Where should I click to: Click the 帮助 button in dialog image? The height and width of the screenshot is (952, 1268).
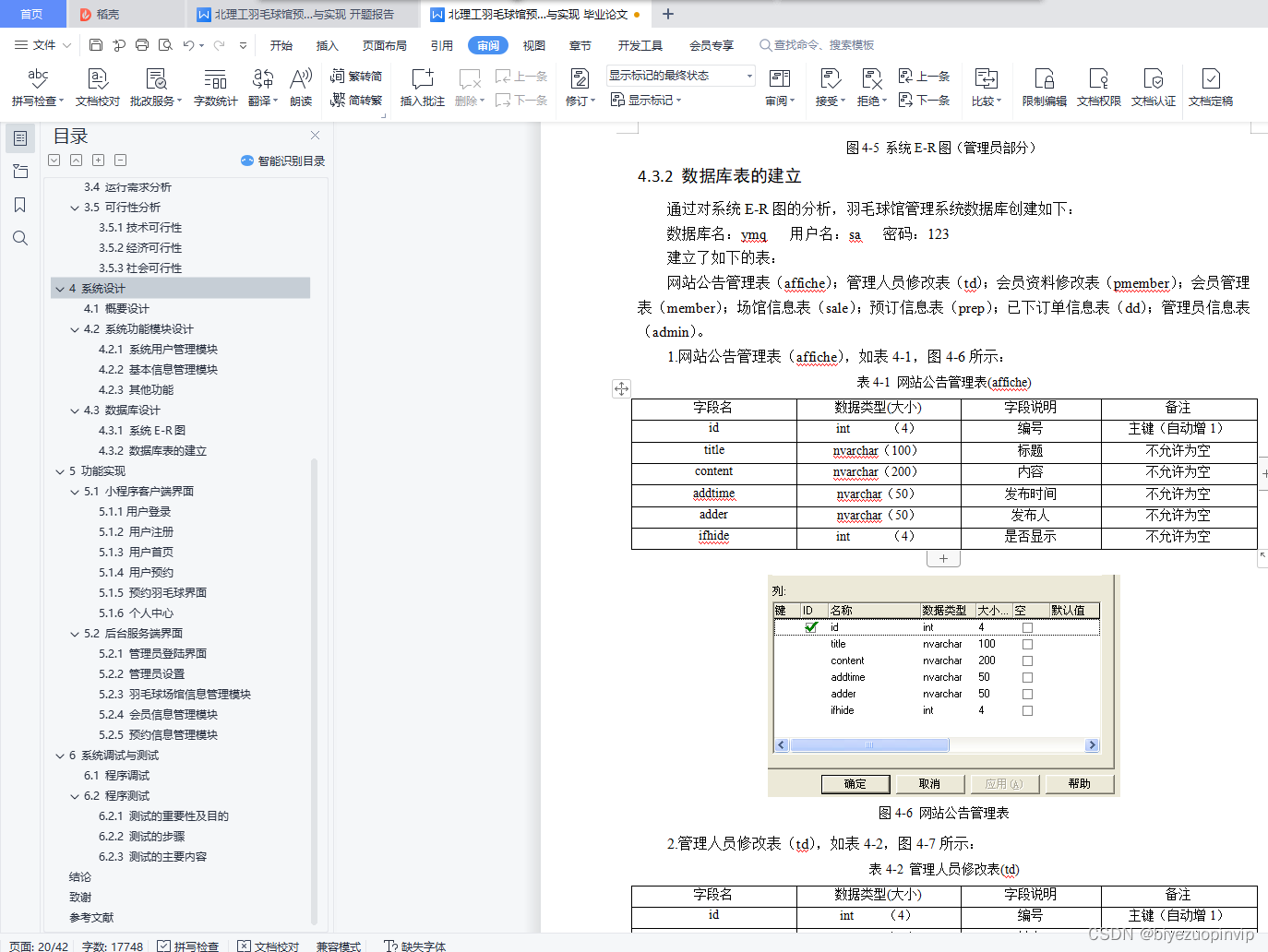coord(1079,784)
